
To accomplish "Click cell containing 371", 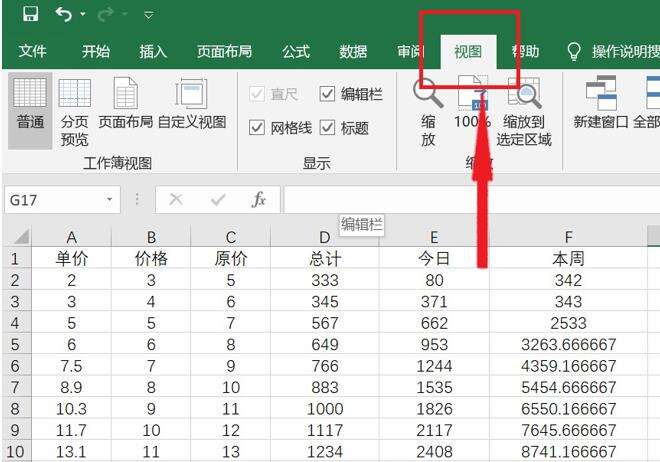I will pyautogui.click(x=434, y=301).
